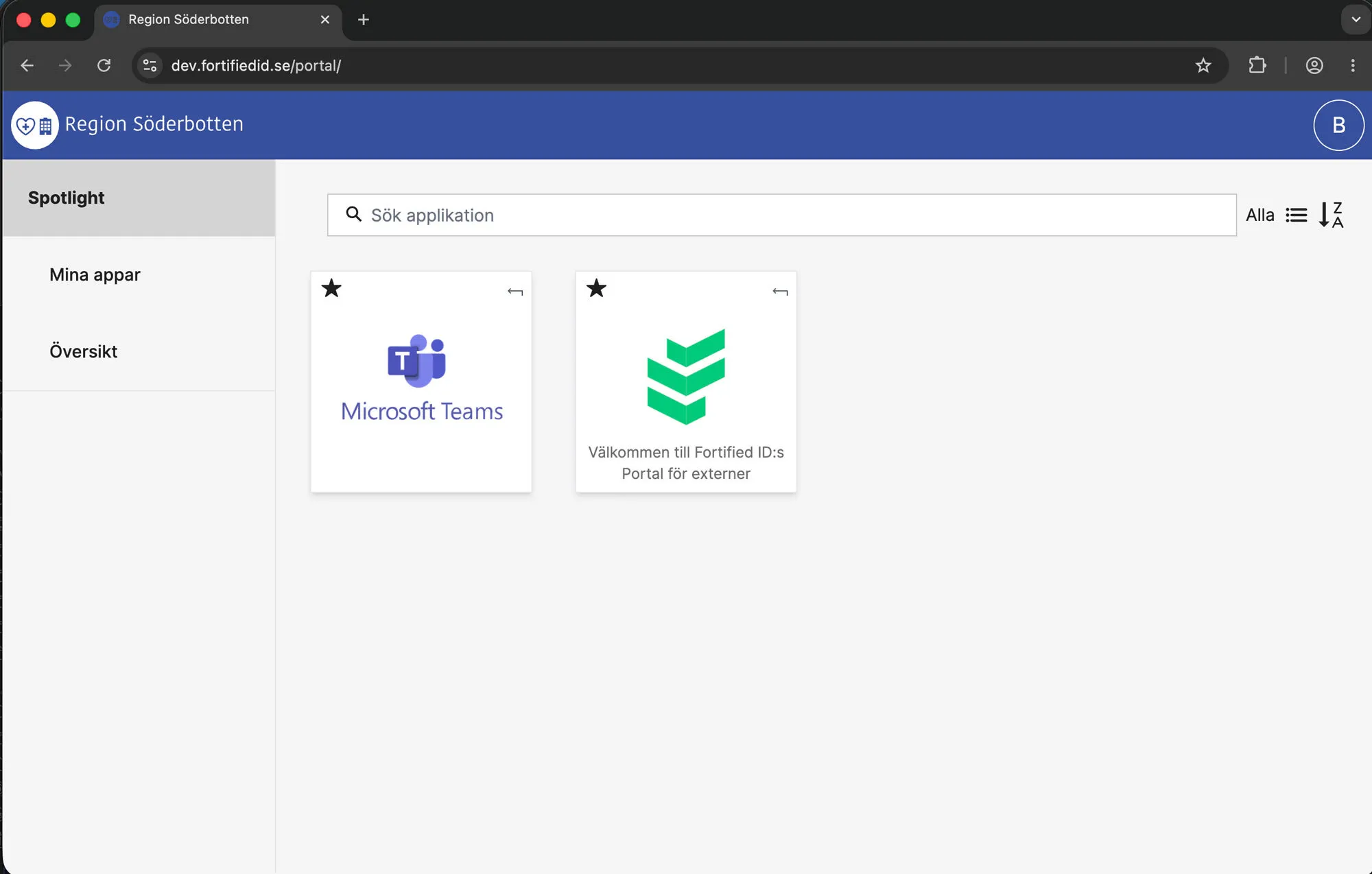Screen dimensions: 1372x874
Task: Click browser forward arrow button
Action: point(65,65)
